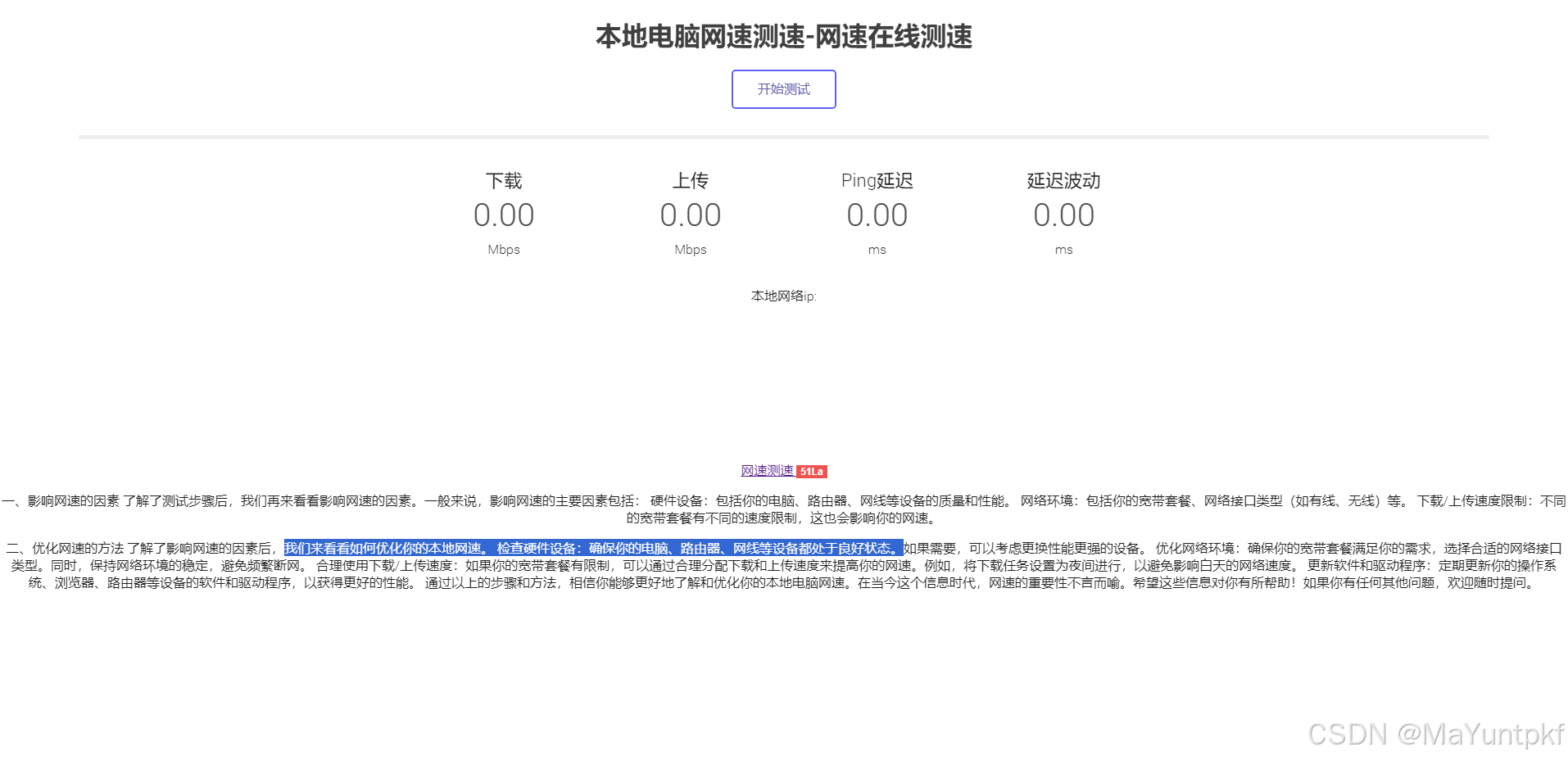
Task: Click the 0.00 Ping latency value
Action: (x=877, y=215)
